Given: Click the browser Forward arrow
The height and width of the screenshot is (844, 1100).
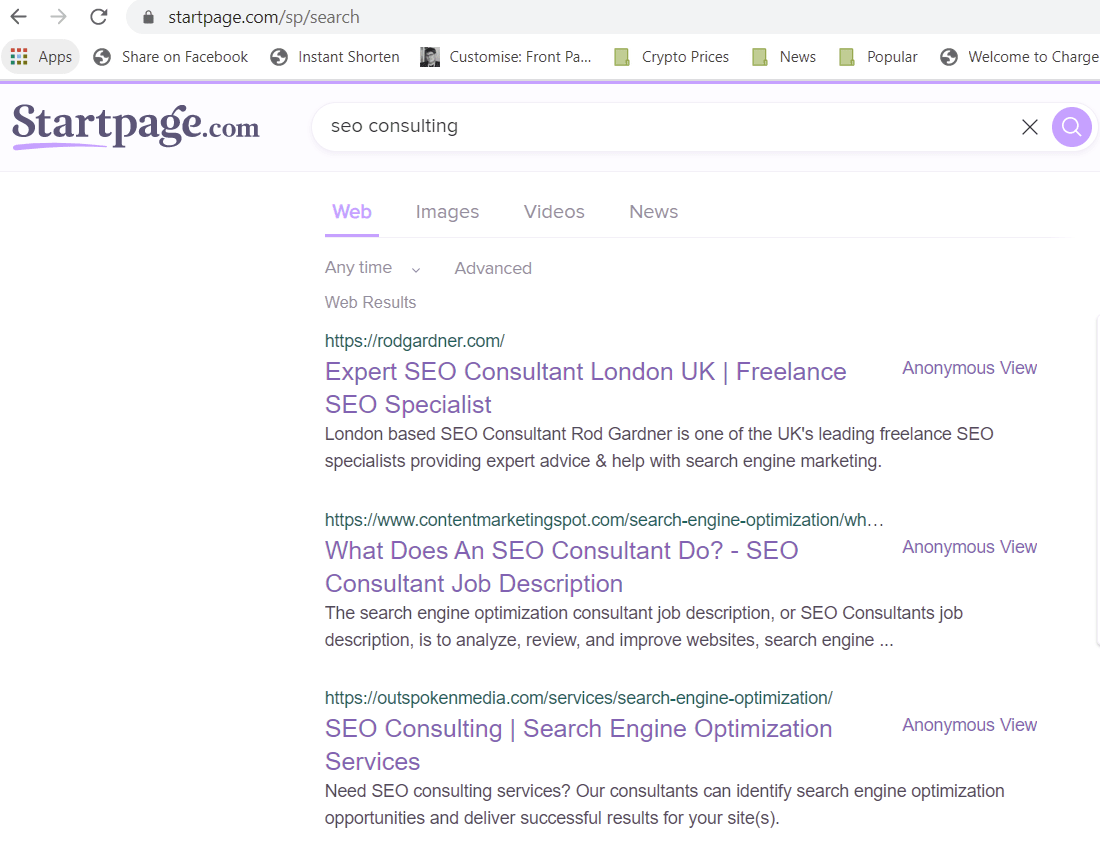Looking at the screenshot, I should coord(59,17).
